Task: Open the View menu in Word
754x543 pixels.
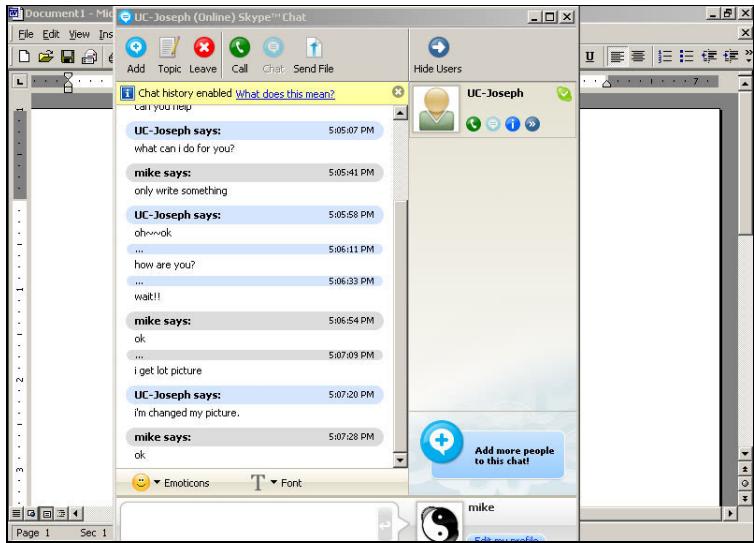Action: [x=79, y=35]
